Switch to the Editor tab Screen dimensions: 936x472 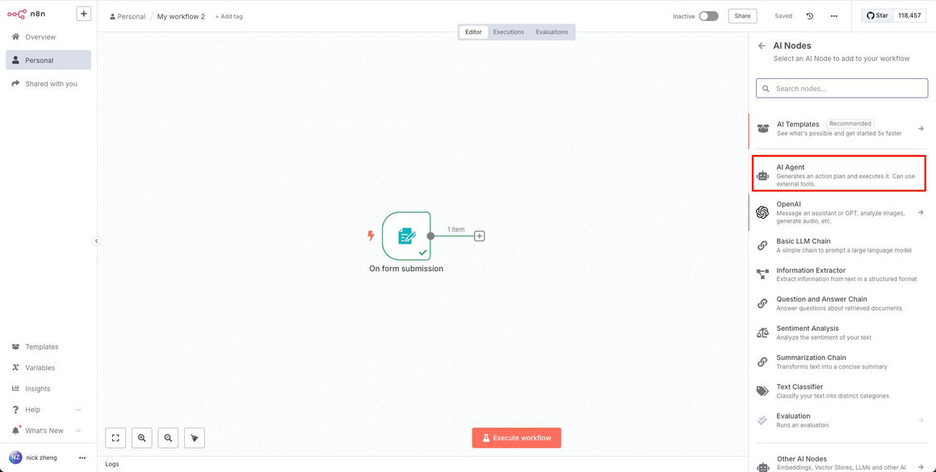[473, 32]
